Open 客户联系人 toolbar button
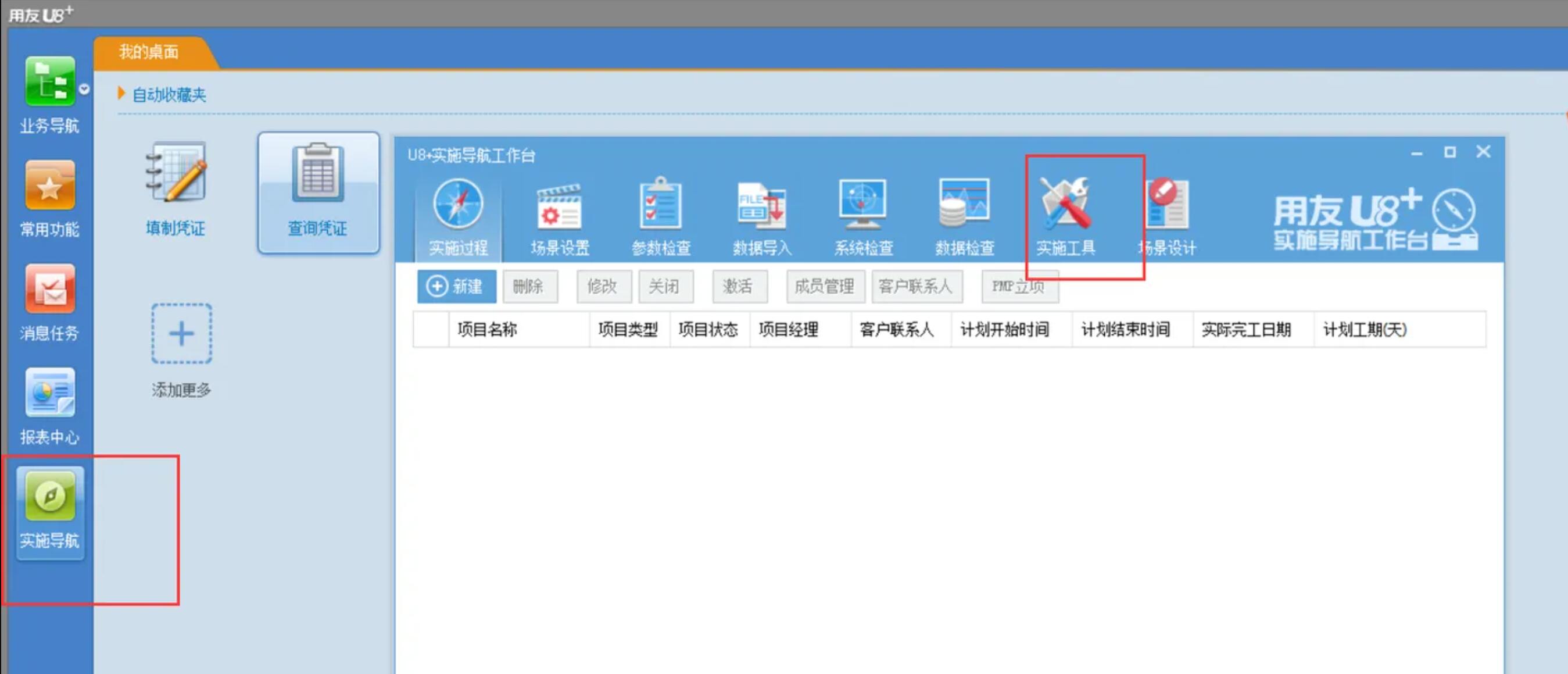The image size is (1568, 674). (x=917, y=286)
